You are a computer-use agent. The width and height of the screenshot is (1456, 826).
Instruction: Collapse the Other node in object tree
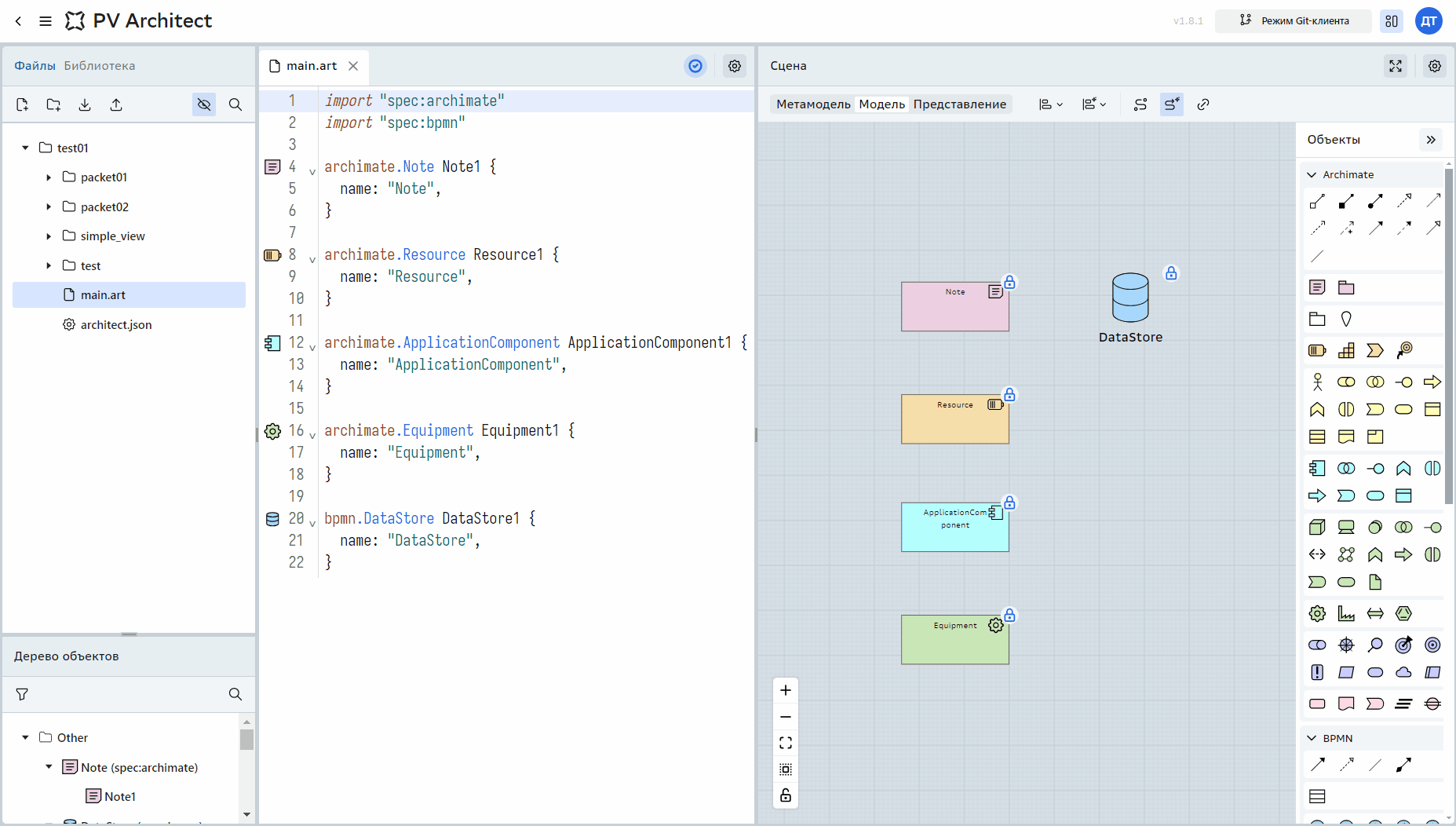[x=25, y=738]
